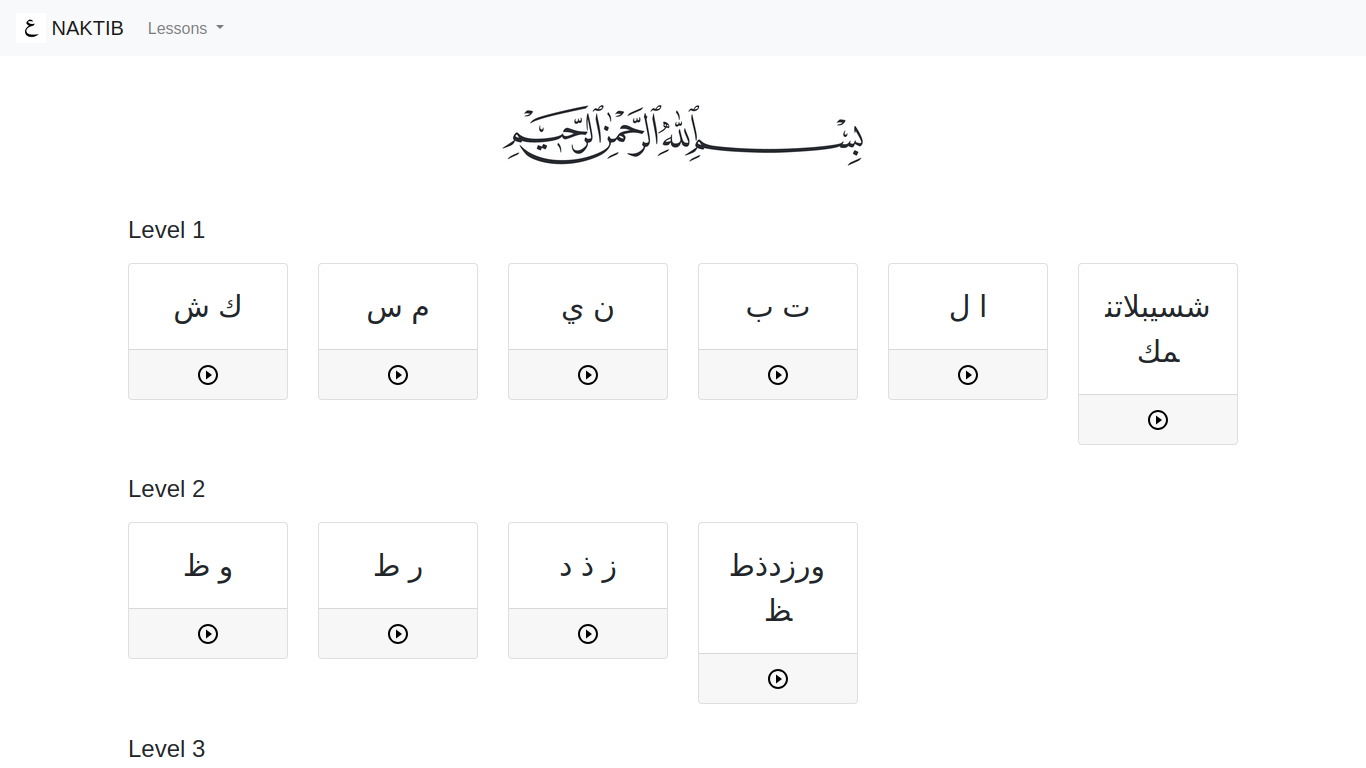Screen dimensions: 1366x768
Task: Play audio for the ا ل lesson
Action: (x=967, y=374)
